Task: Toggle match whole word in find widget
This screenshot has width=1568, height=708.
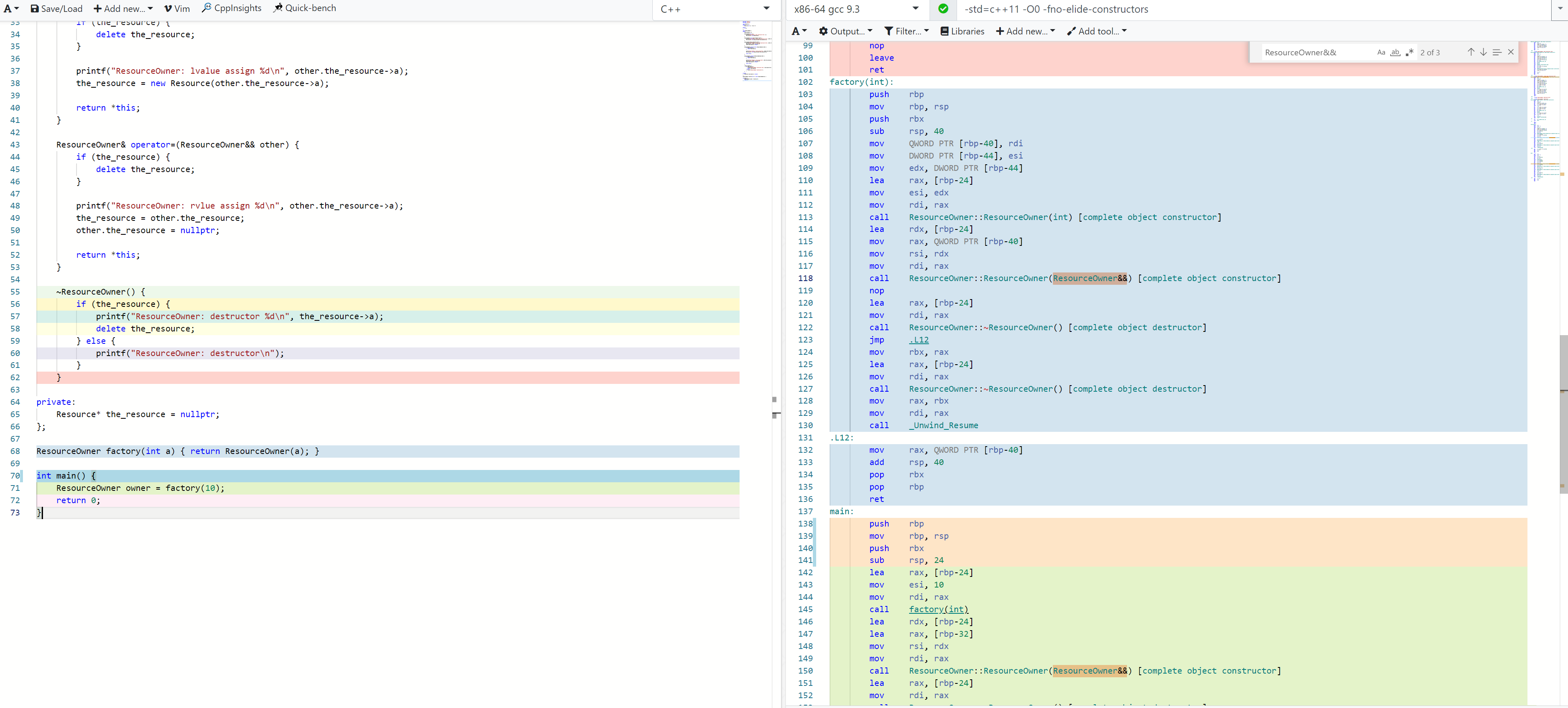Action: (1395, 52)
